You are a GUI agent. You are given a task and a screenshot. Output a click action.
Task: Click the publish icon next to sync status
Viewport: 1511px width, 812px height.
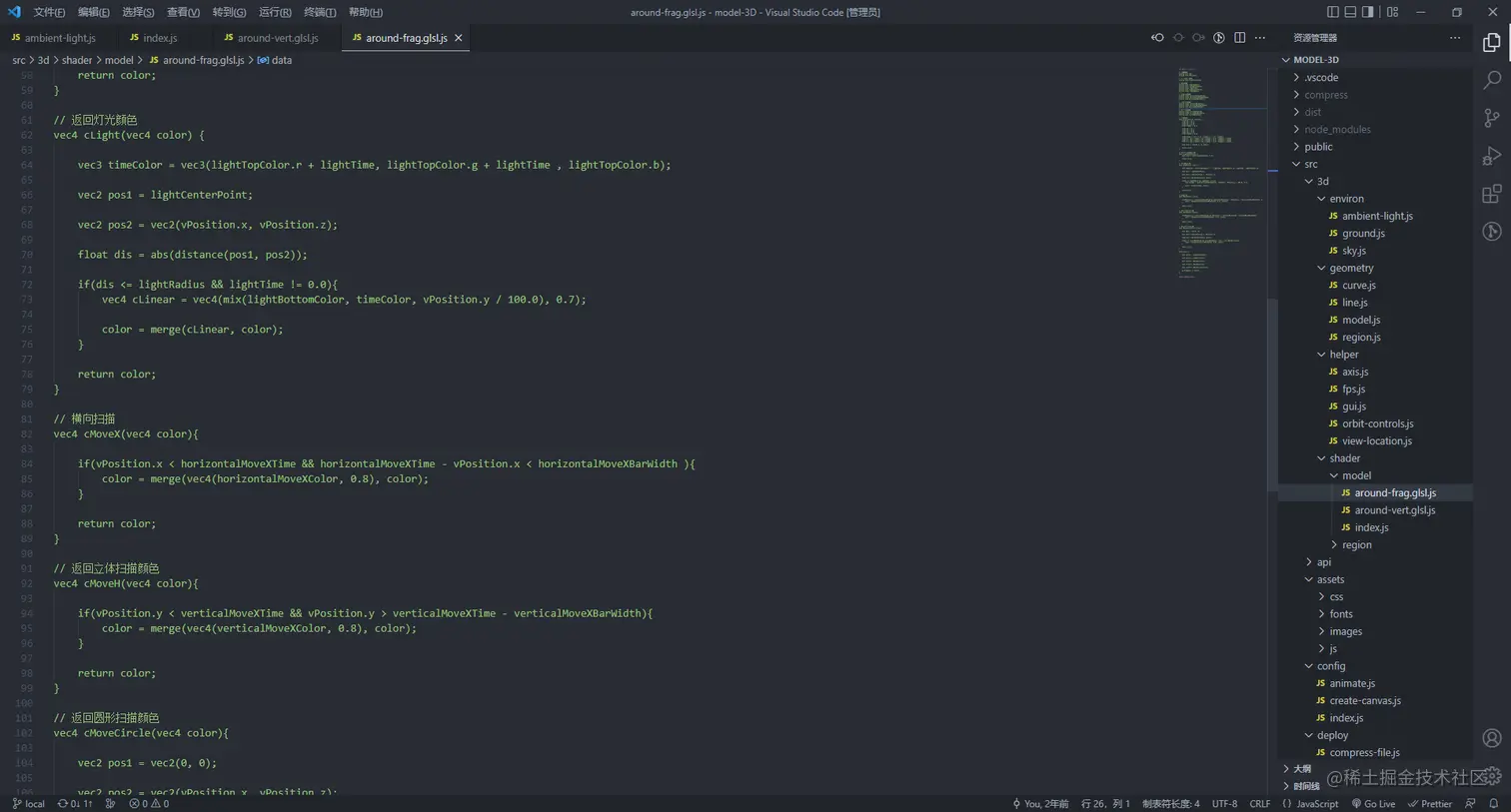111,804
